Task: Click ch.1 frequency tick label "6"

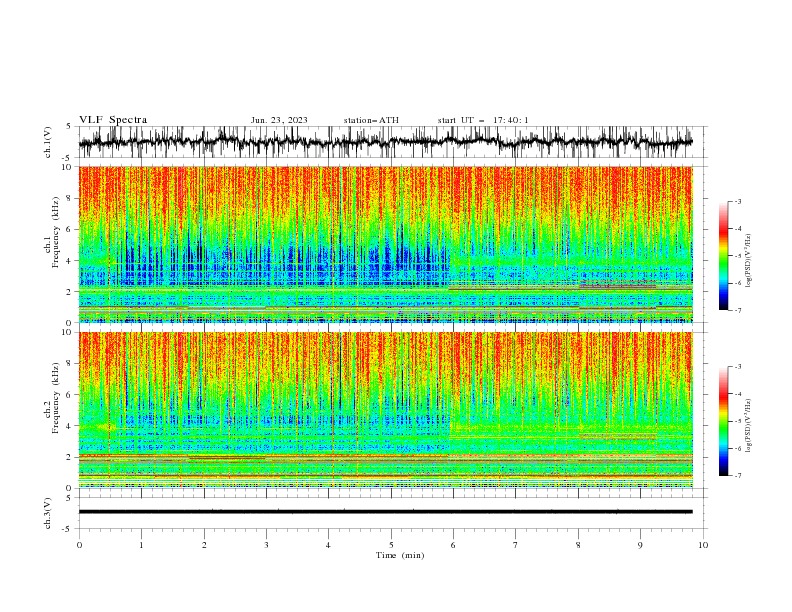Action: [x=70, y=229]
